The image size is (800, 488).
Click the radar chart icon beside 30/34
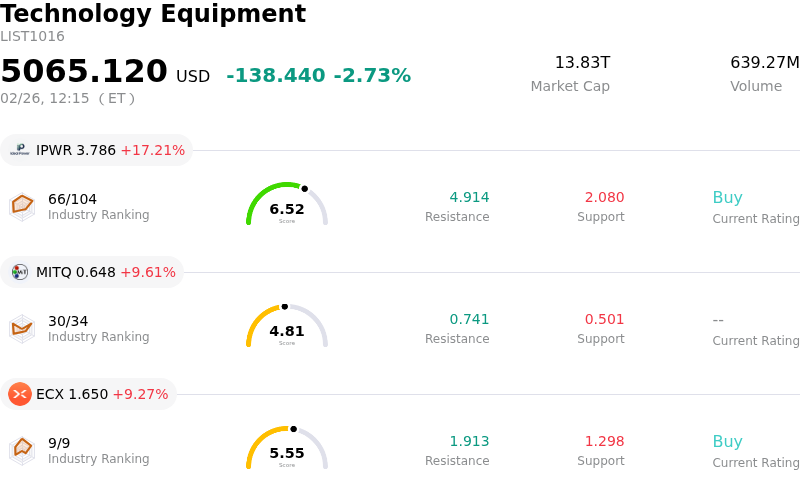(22, 328)
